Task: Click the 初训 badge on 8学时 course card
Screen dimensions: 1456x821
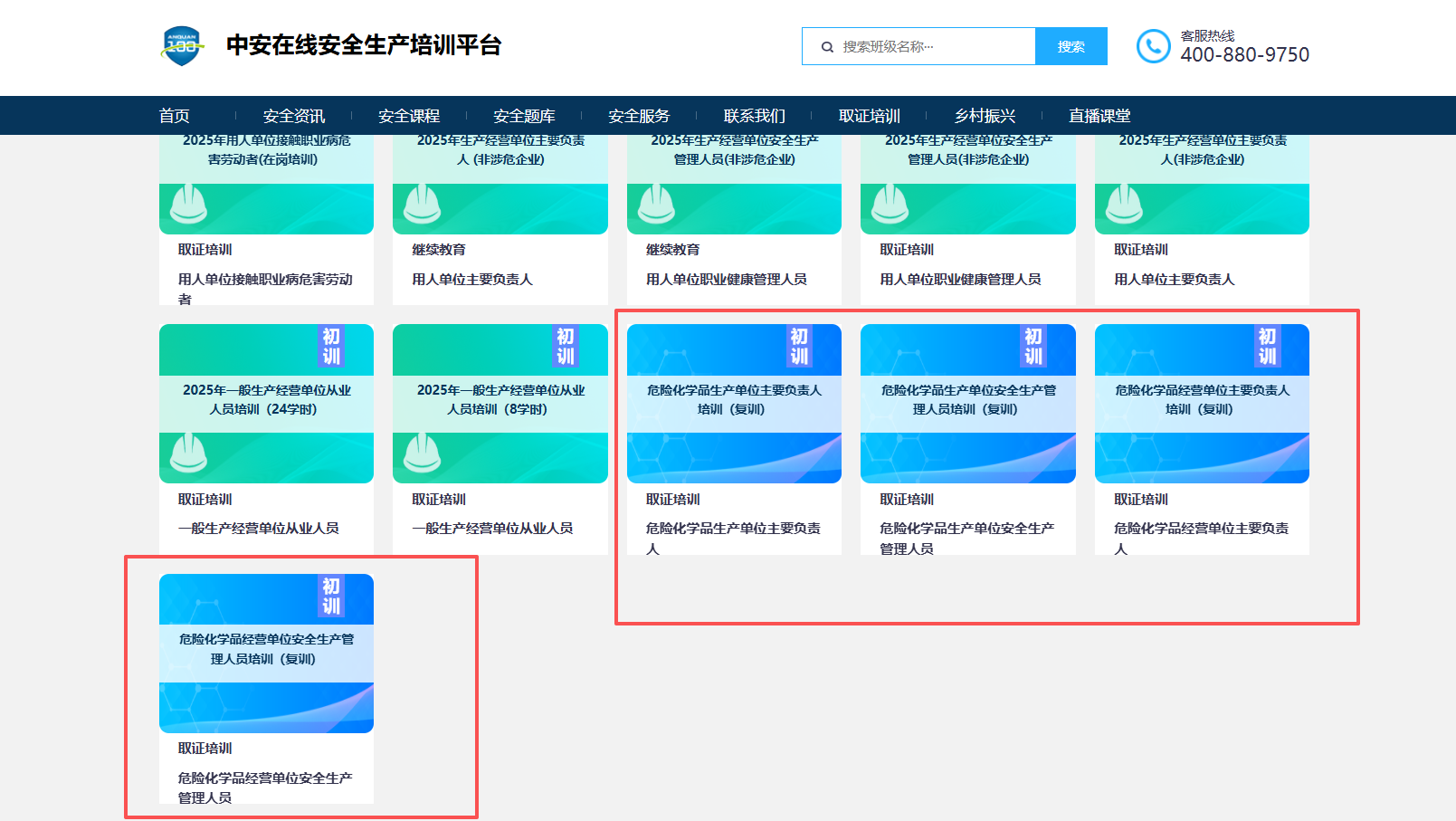Action: (x=566, y=347)
